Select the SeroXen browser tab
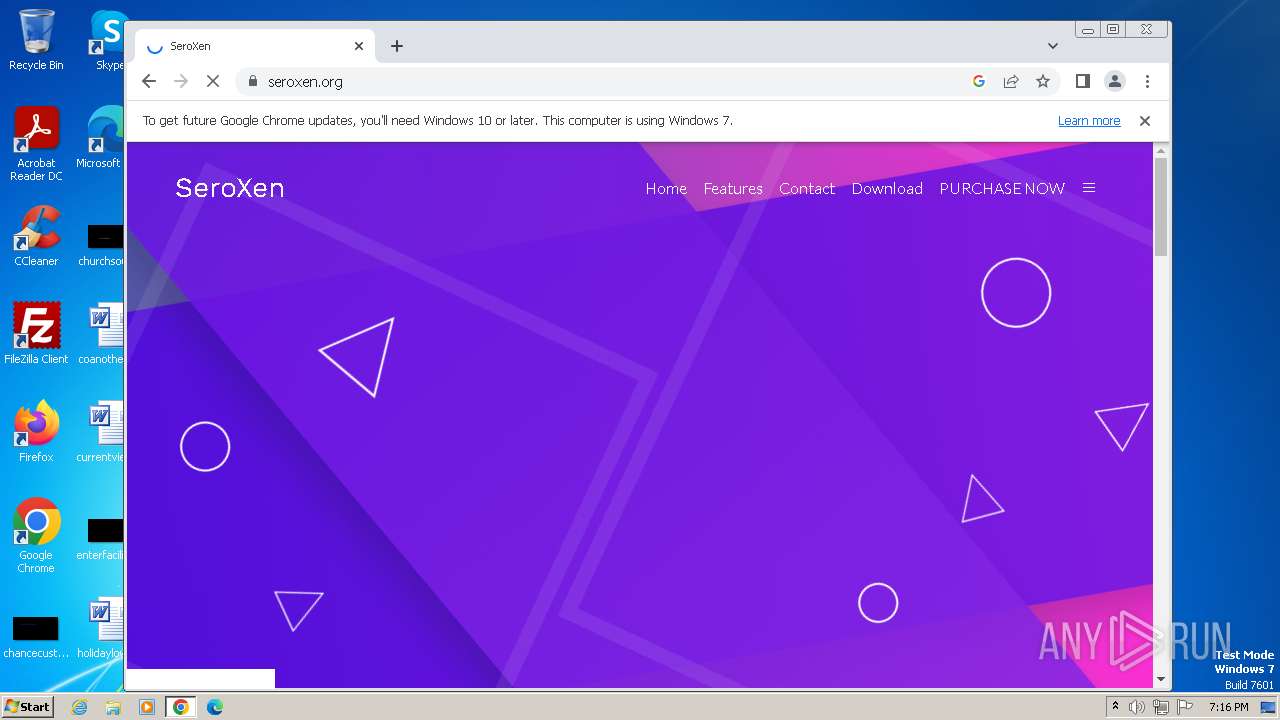This screenshot has width=1280, height=720. 255,46
